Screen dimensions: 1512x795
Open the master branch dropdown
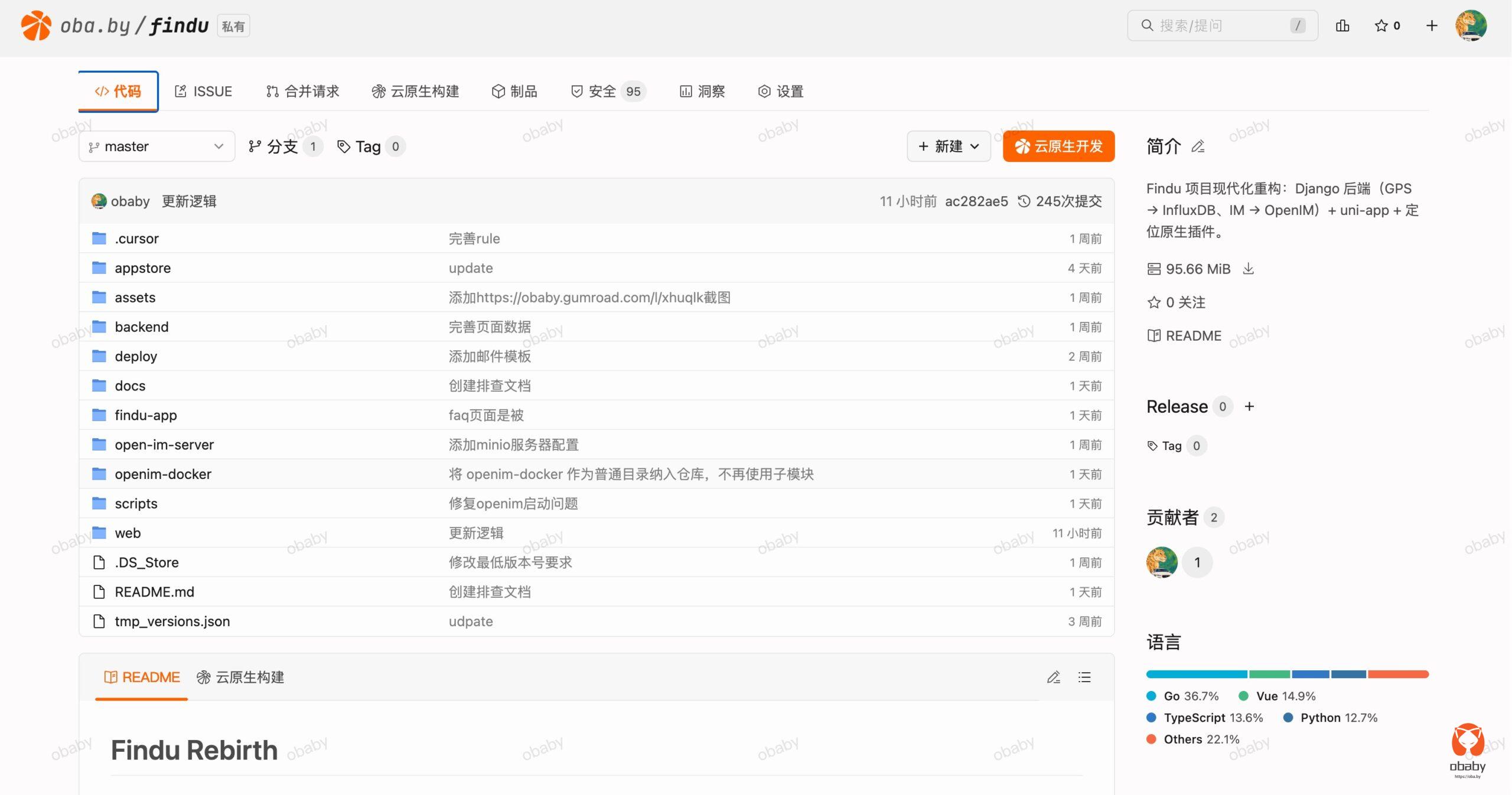click(x=157, y=146)
